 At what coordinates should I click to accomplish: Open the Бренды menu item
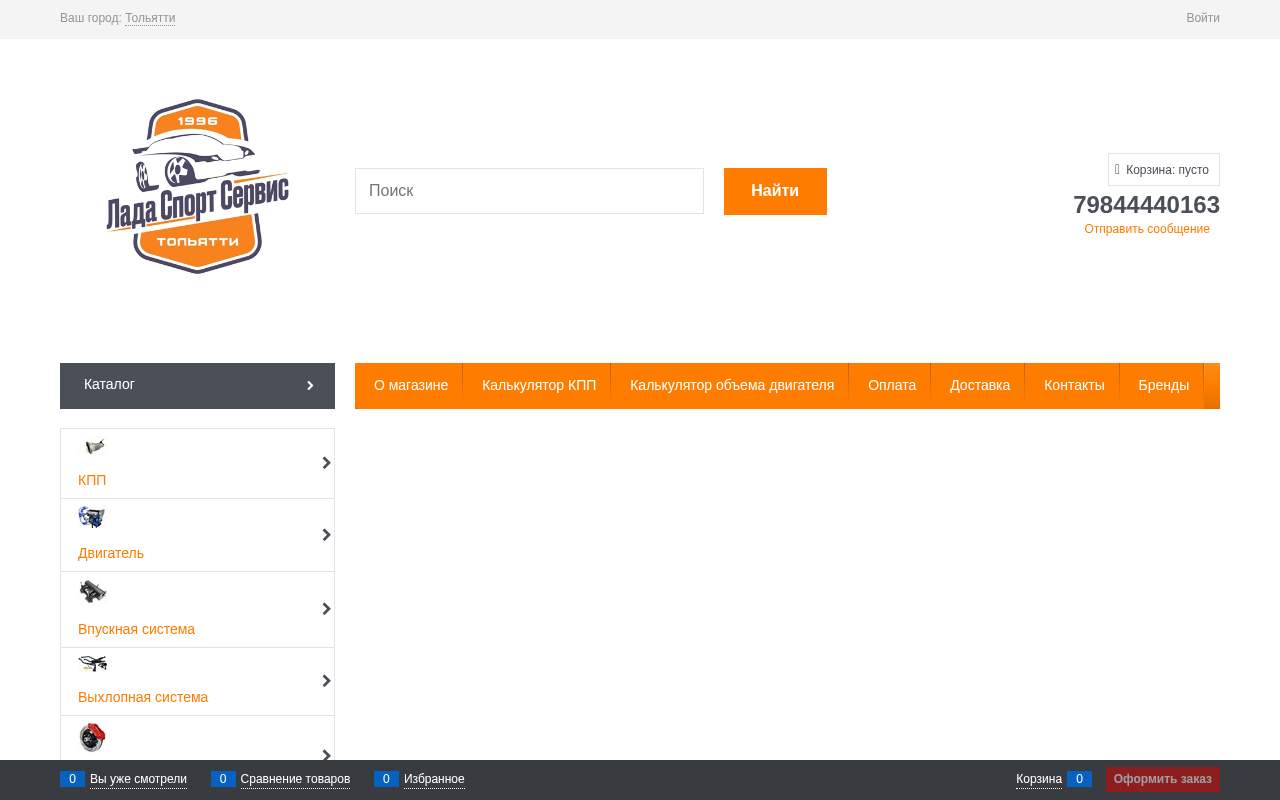click(1163, 385)
